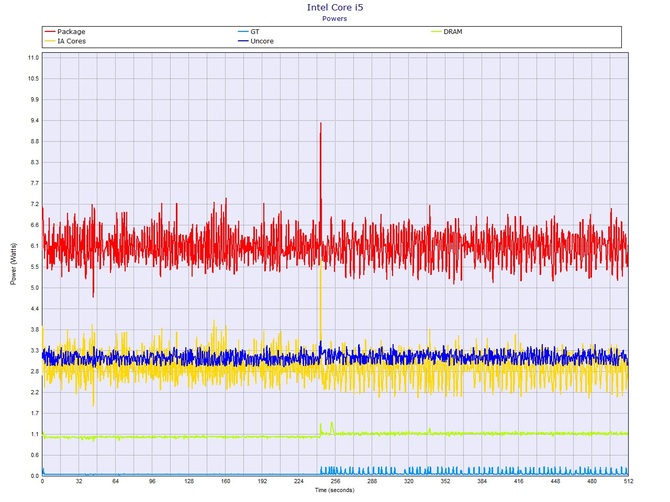This screenshot has height=502, width=670.
Task: Click the DRAM legend label
Action: [x=453, y=32]
